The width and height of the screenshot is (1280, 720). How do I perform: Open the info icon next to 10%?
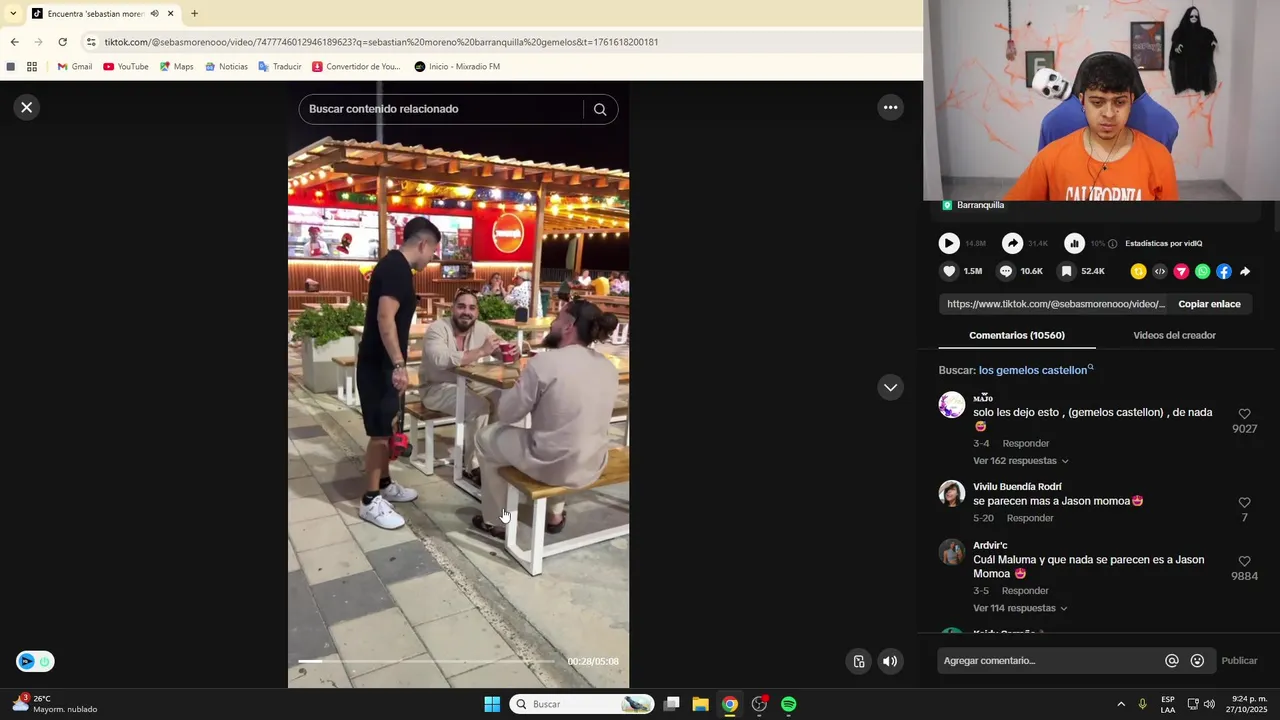[1112, 244]
